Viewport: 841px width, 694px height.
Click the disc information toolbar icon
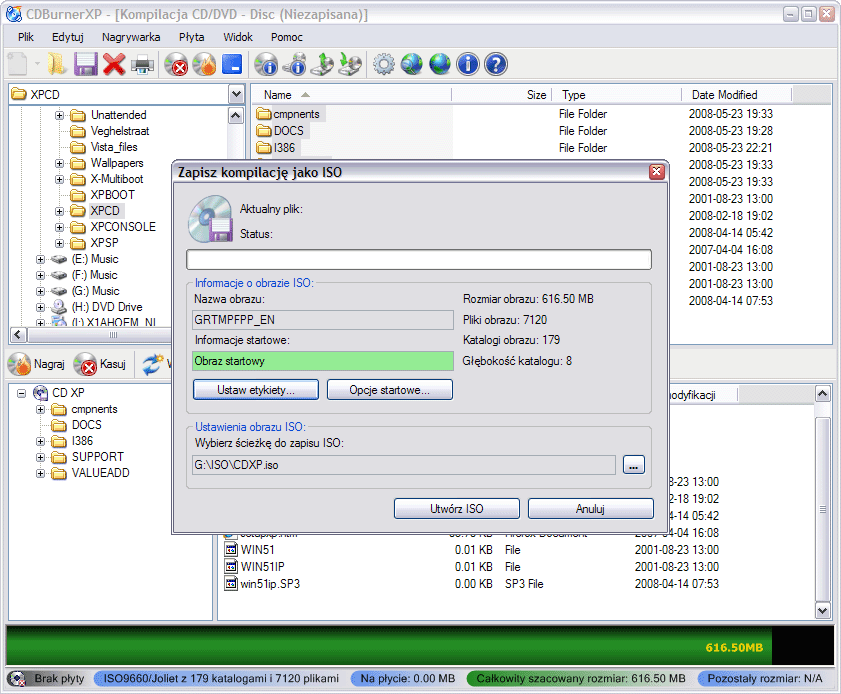coord(266,64)
